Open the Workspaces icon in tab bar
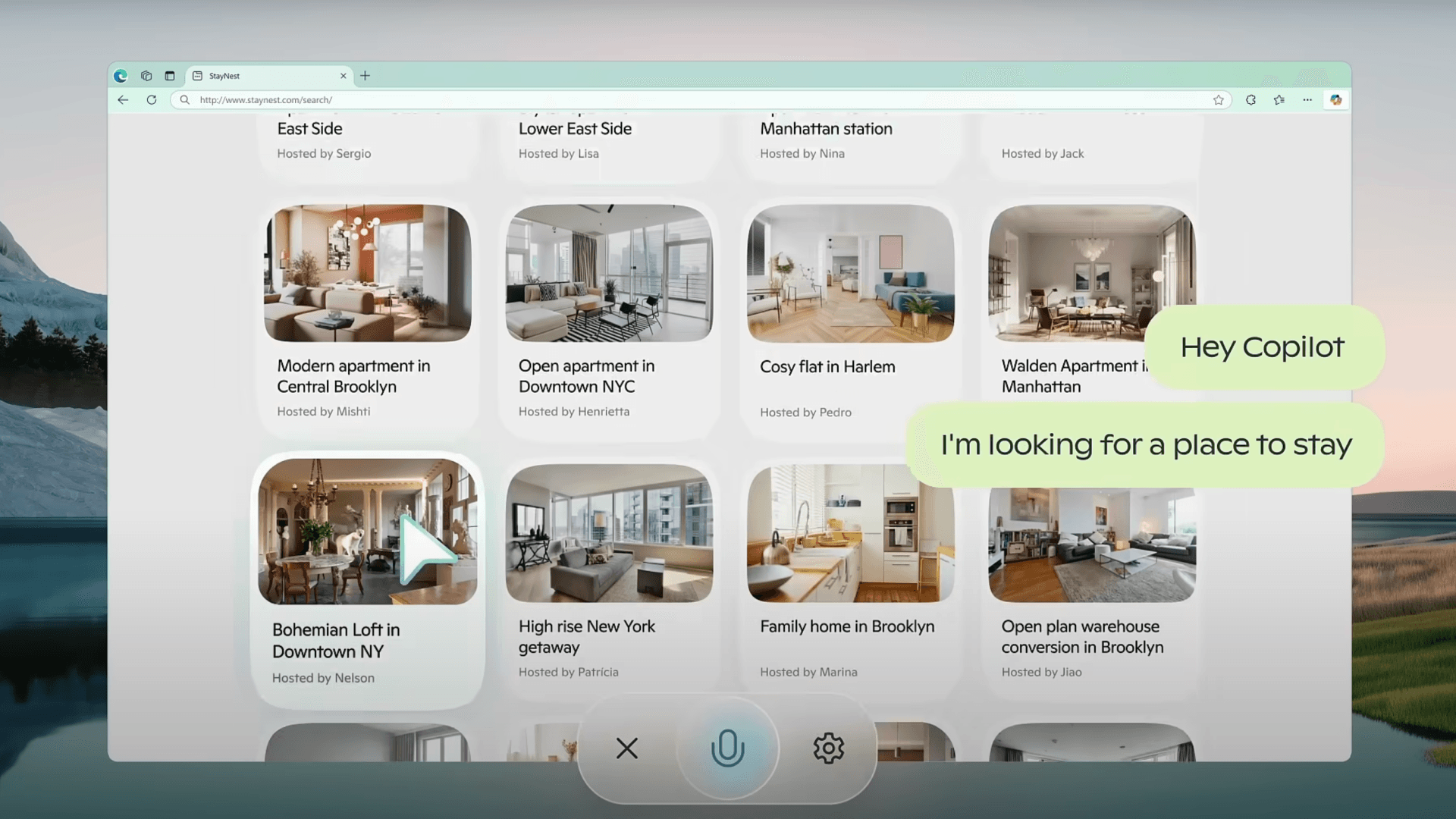The height and width of the screenshot is (819, 1456). tap(146, 76)
